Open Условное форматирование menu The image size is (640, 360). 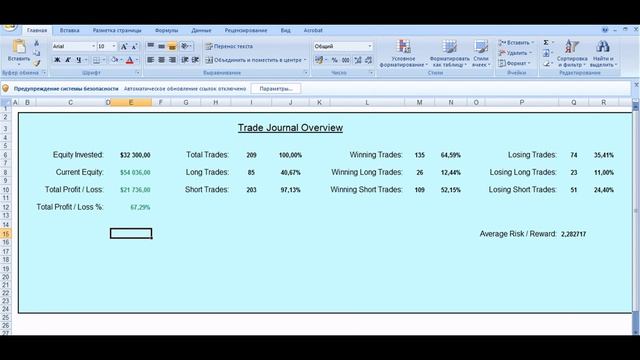tap(404, 53)
